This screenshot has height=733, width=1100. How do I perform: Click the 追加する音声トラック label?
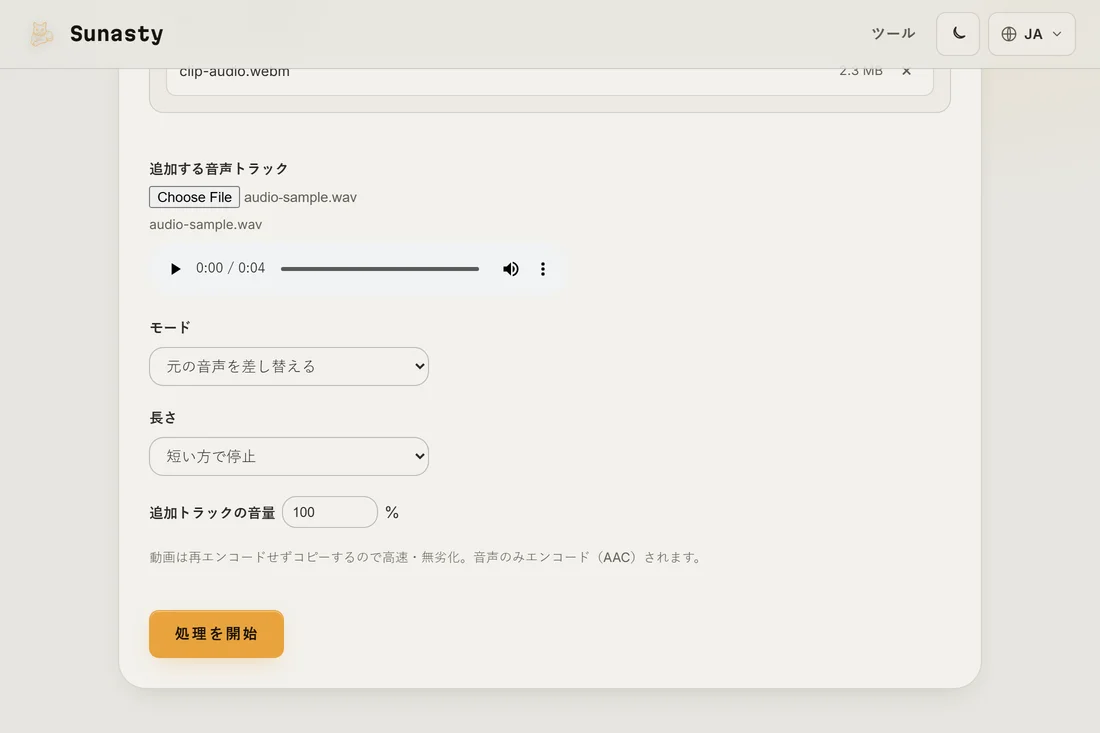point(219,168)
